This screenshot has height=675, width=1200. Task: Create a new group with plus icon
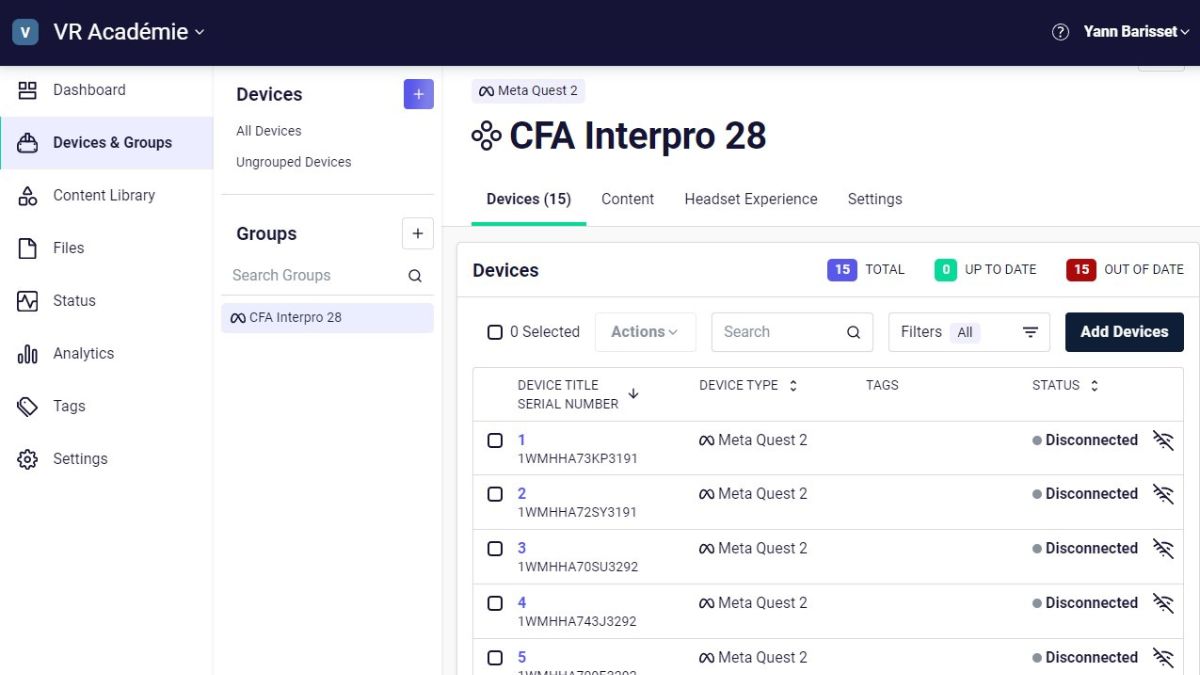[418, 234]
